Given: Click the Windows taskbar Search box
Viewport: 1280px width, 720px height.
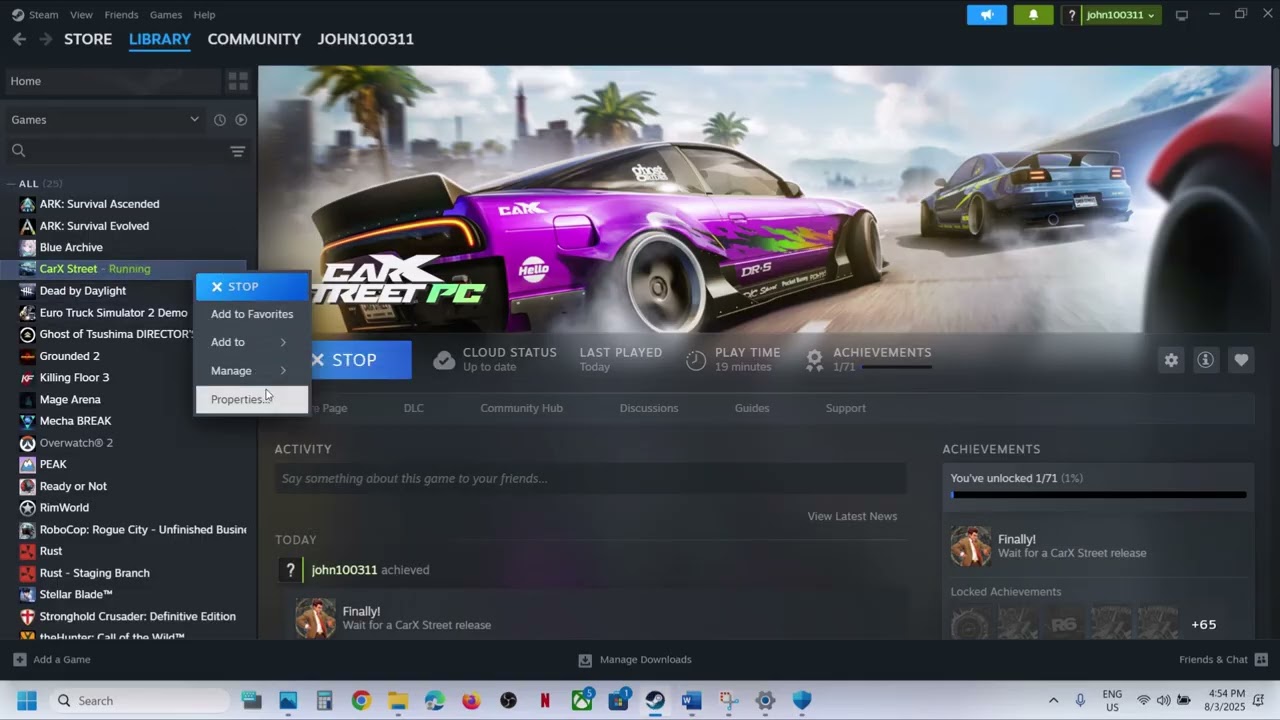Looking at the screenshot, I should pyautogui.click(x=140, y=701).
